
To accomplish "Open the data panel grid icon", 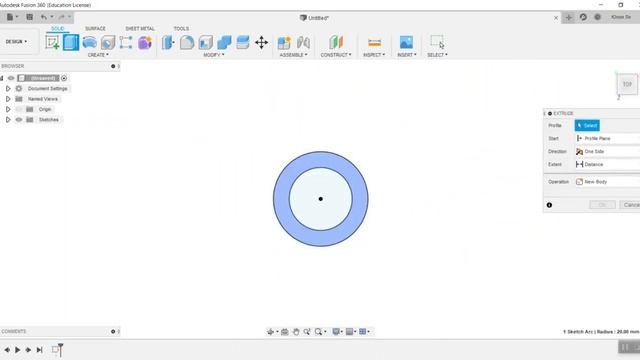I will [29, 17].
